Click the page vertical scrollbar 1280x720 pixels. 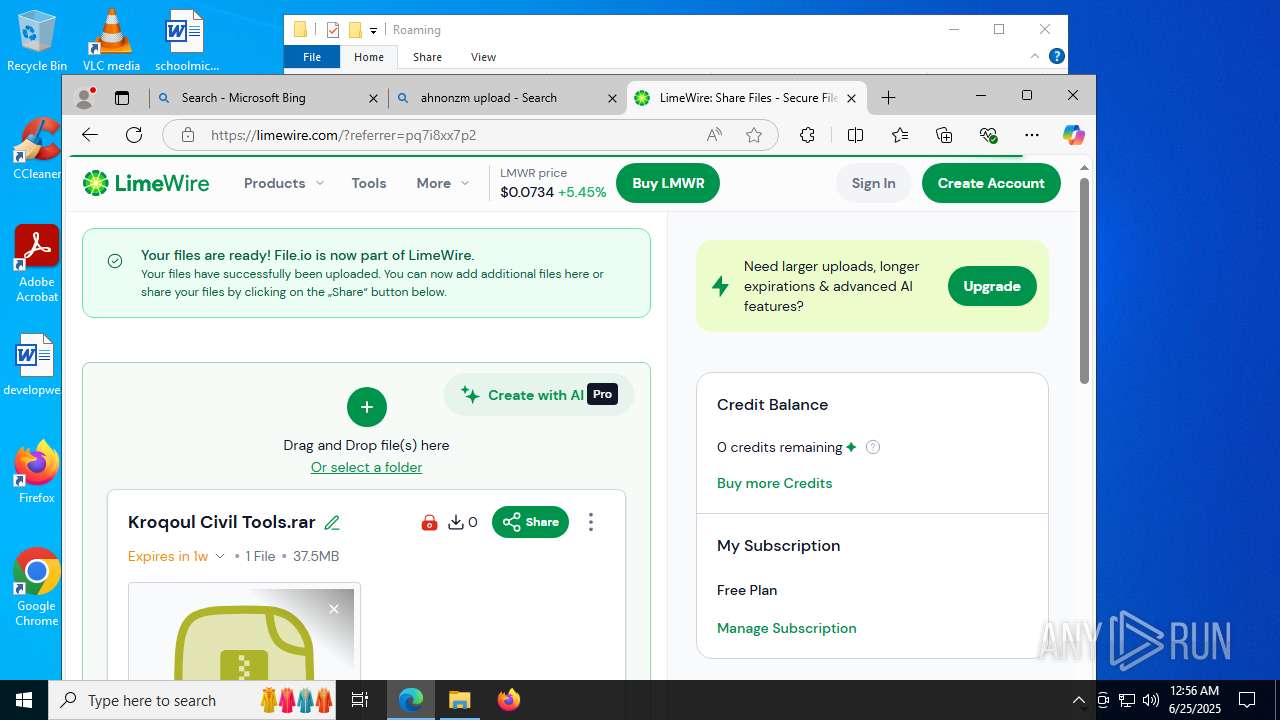click(x=1084, y=280)
